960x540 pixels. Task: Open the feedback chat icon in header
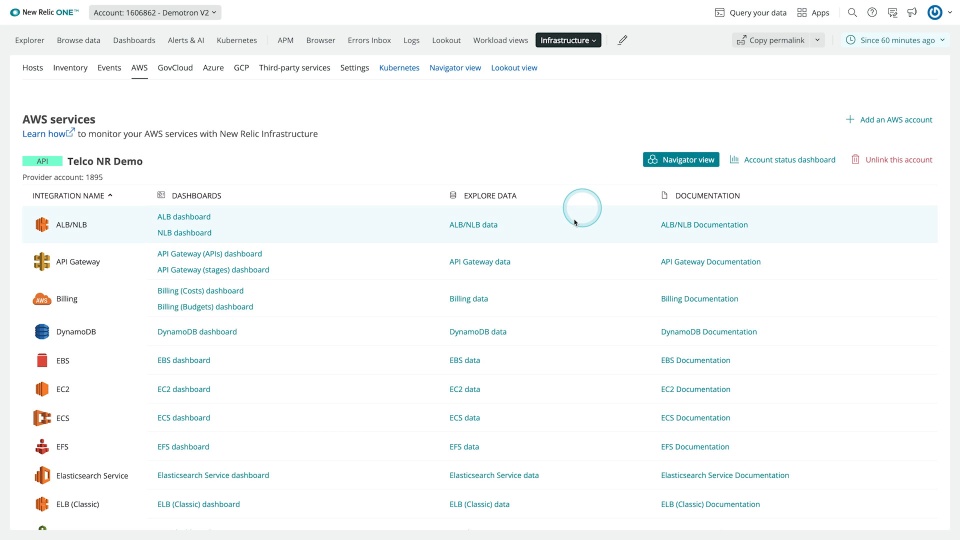pyautogui.click(x=892, y=12)
